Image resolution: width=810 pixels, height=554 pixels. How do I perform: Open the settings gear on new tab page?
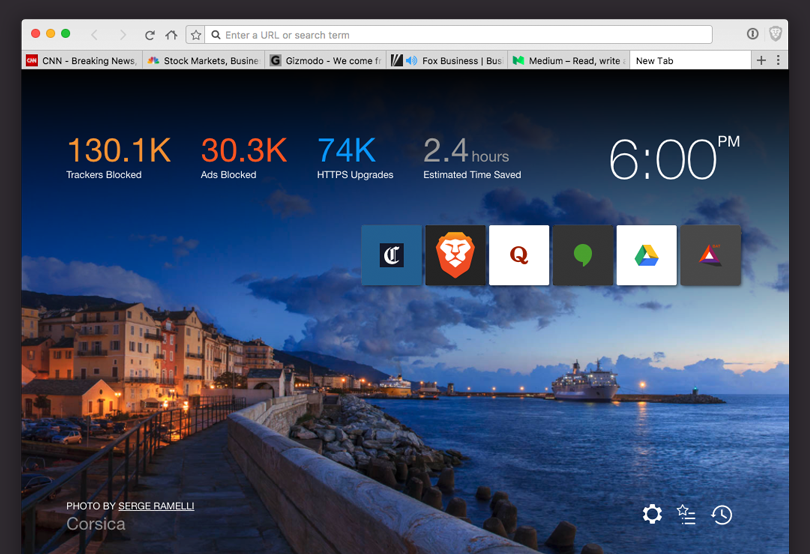point(652,514)
